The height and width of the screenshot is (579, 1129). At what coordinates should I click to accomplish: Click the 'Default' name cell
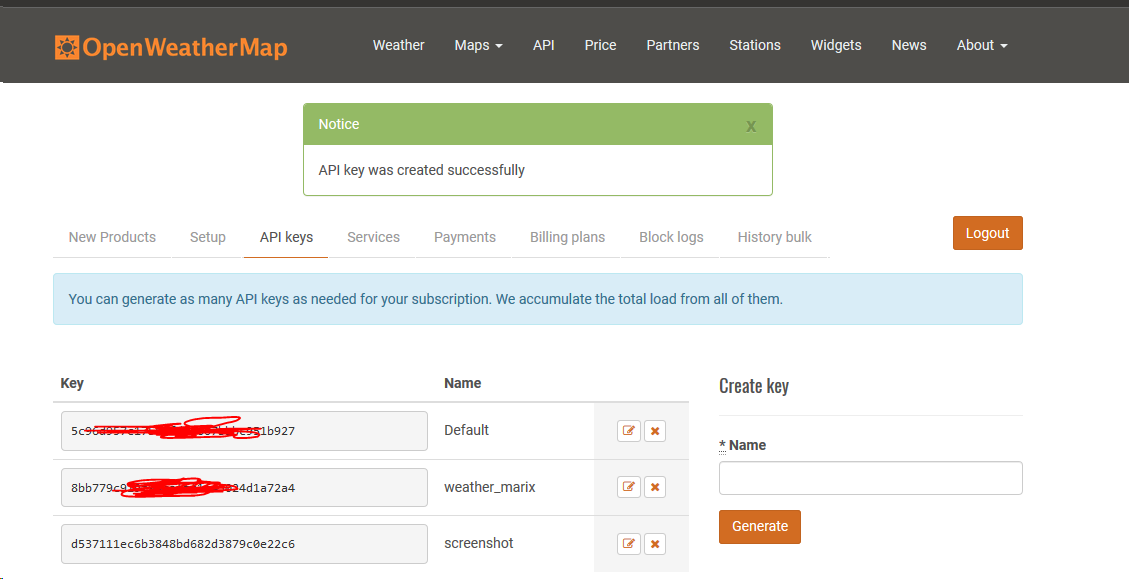pyautogui.click(x=467, y=430)
